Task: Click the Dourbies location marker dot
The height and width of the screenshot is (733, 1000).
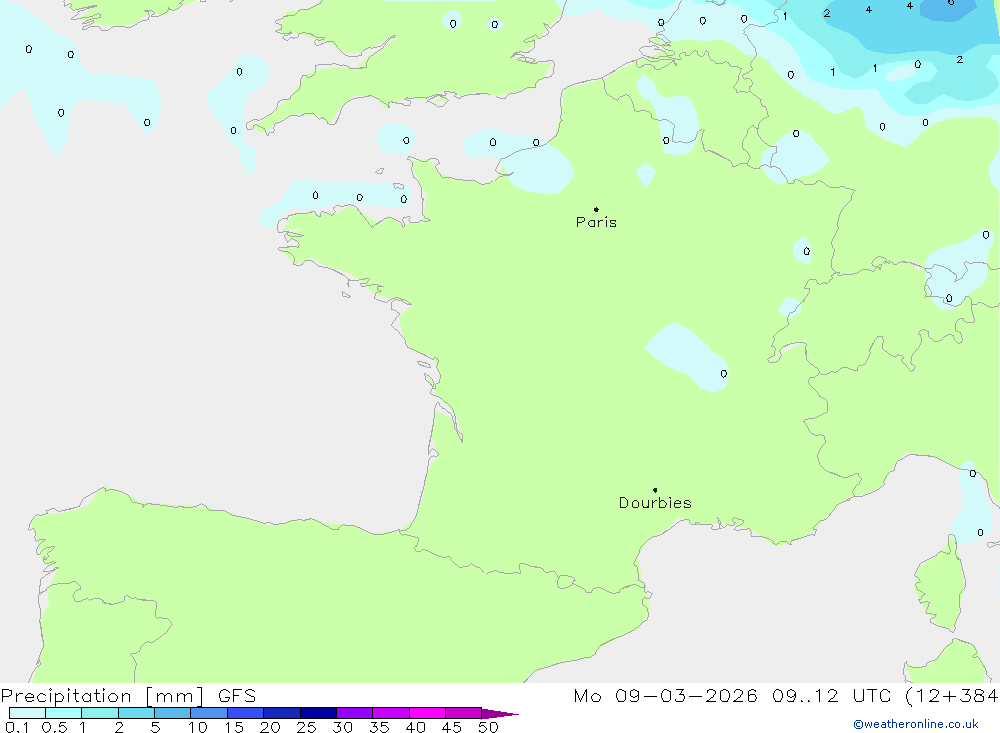Action: pos(655,490)
